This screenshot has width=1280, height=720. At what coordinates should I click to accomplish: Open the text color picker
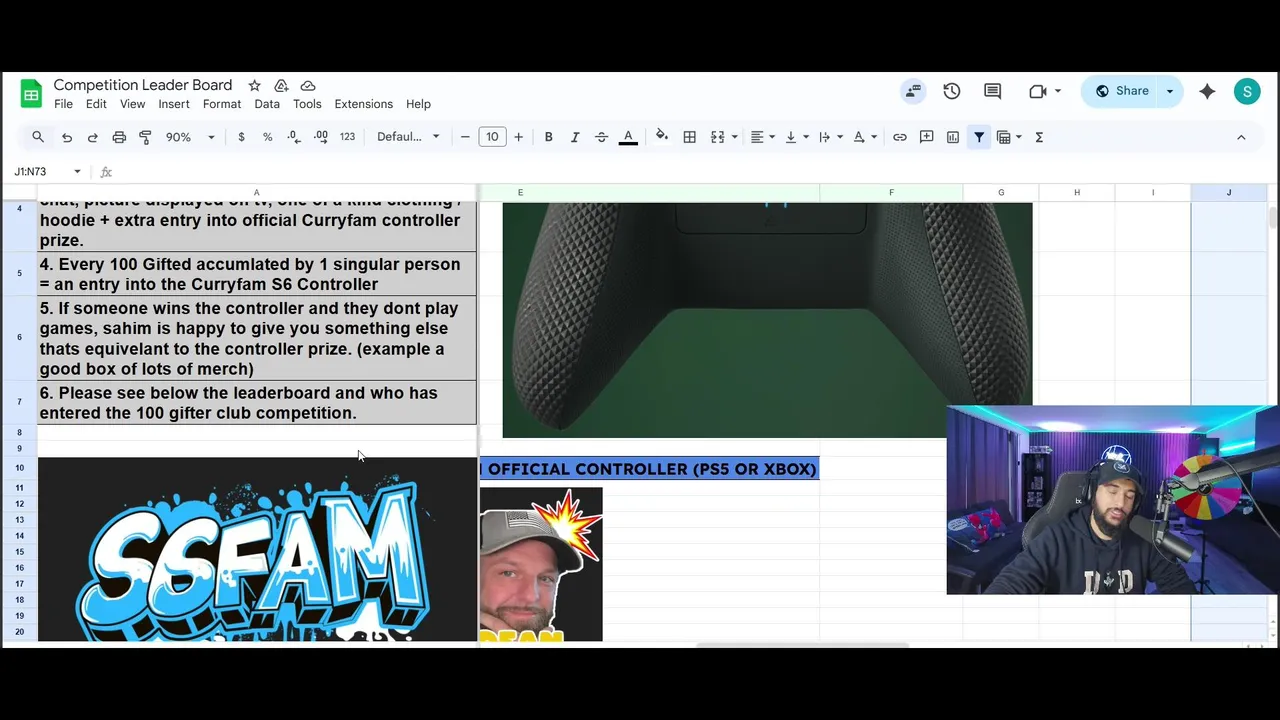pos(628,137)
